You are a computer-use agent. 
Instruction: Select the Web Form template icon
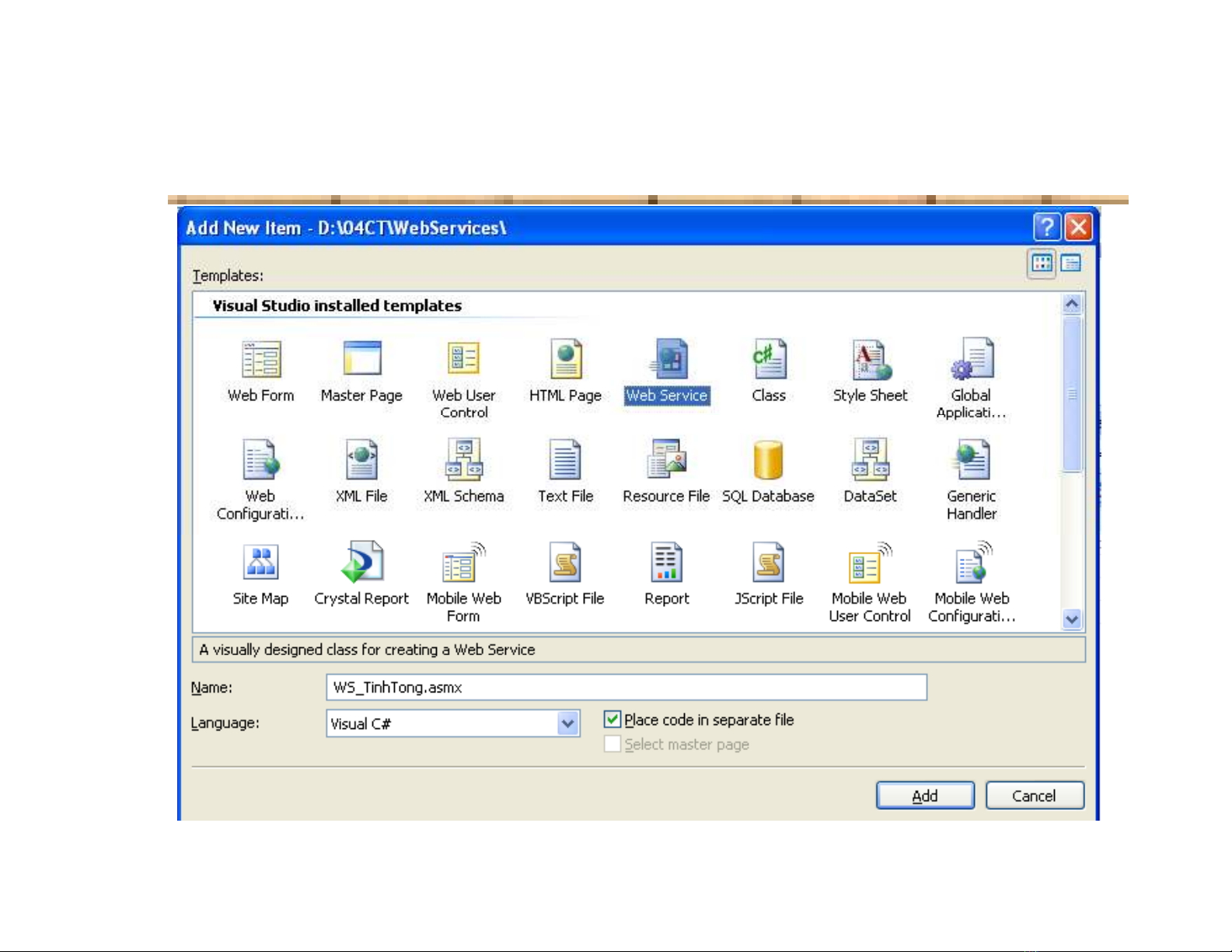click(x=261, y=361)
